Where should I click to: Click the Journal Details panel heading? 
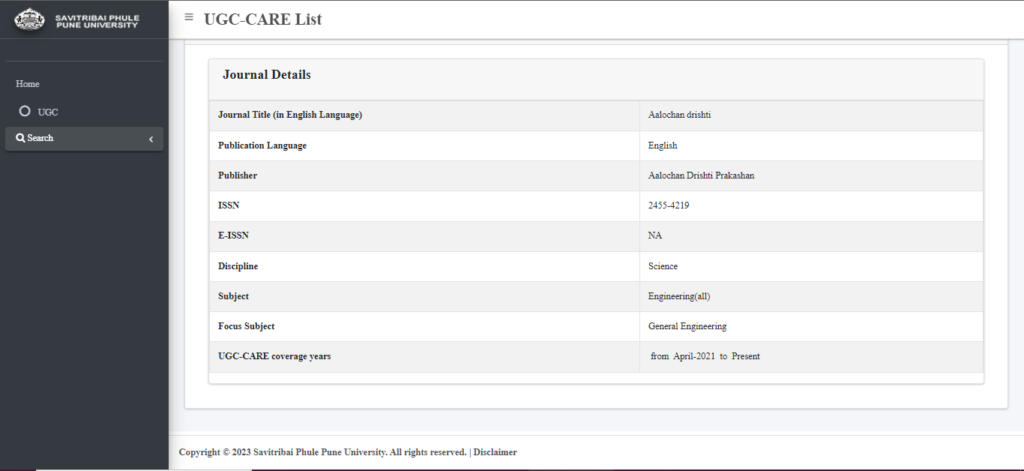click(266, 75)
